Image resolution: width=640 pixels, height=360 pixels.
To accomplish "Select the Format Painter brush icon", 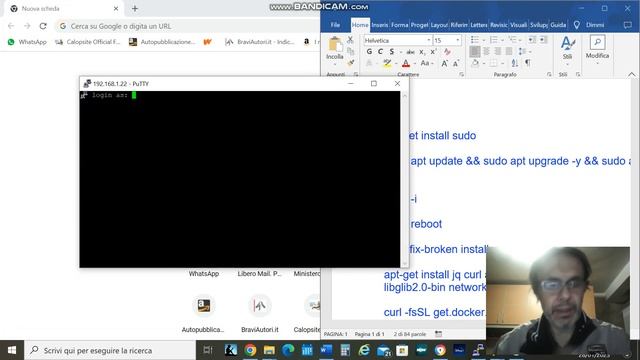I will (350, 62).
